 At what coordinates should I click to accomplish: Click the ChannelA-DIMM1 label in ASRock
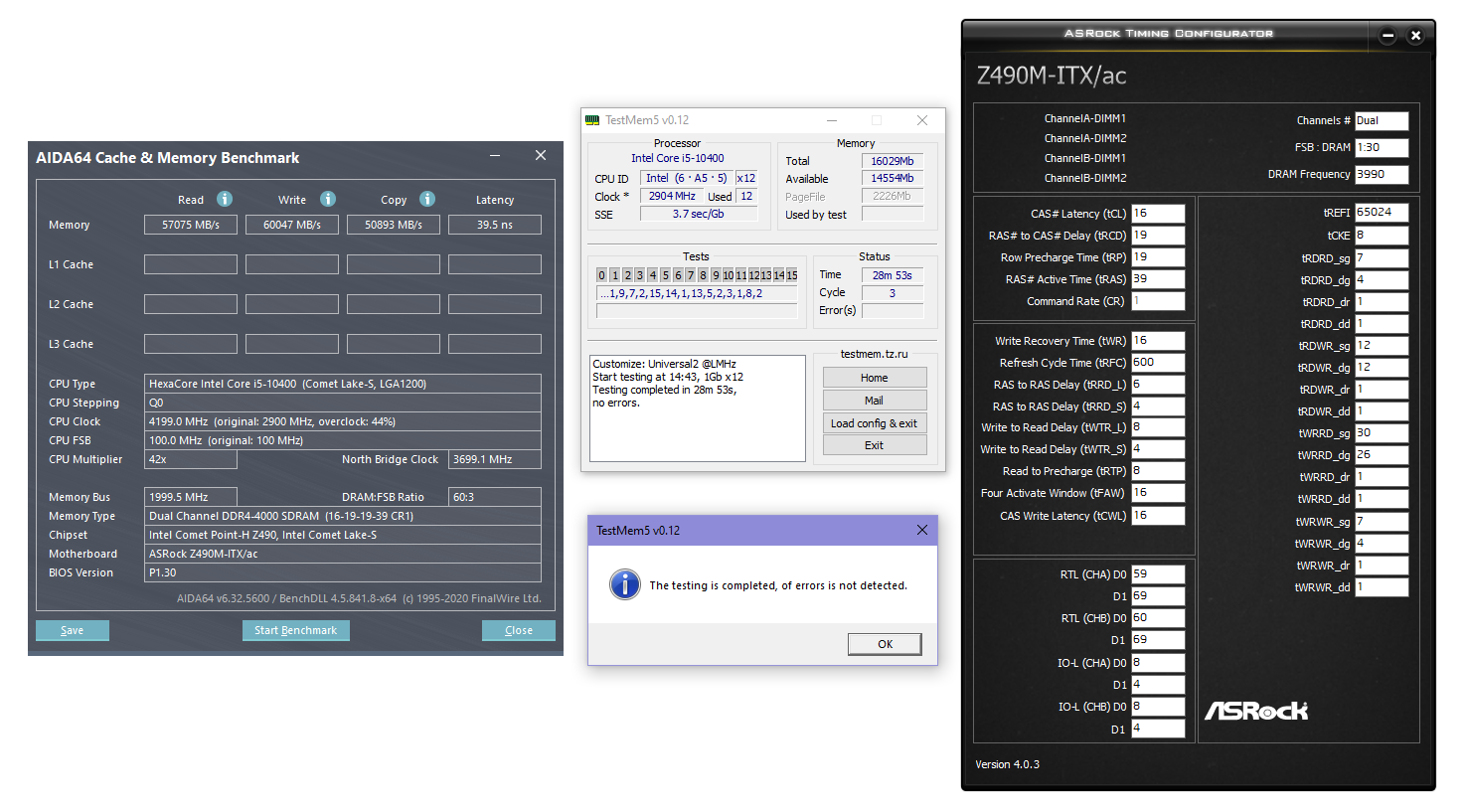point(1085,118)
